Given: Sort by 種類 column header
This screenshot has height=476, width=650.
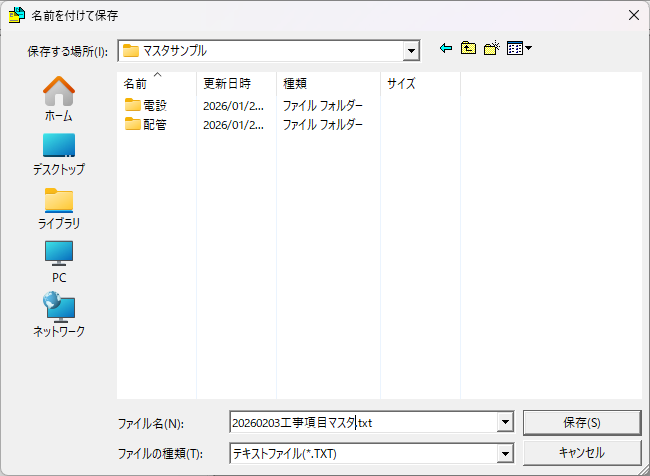Looking at the screenshot, I should tap(328, 83).
